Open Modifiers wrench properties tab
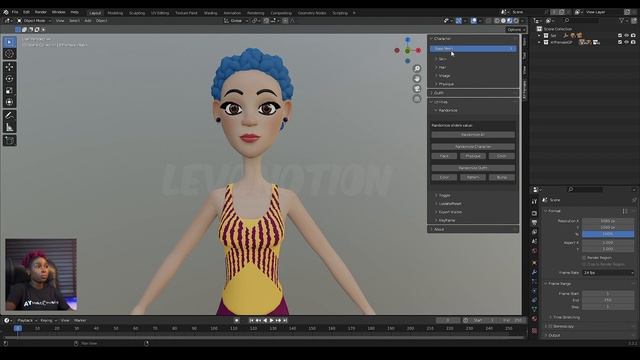The height and width of the screenshot is (360, 640). pyautogui.click(x=534, y=272)
